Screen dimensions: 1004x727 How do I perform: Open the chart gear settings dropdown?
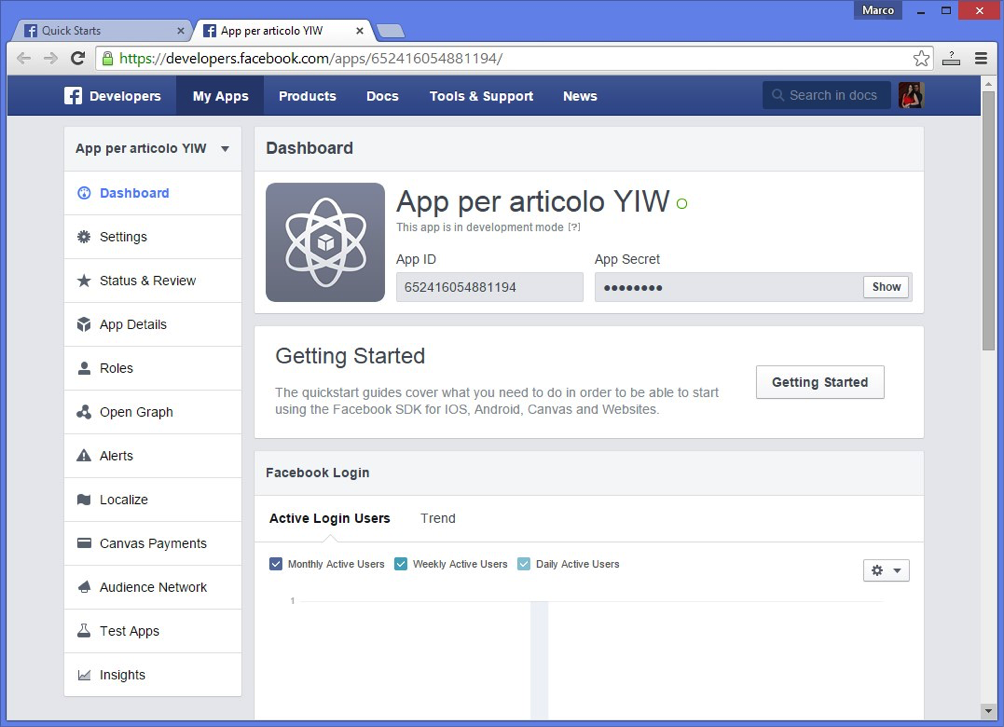coord(886,570)
